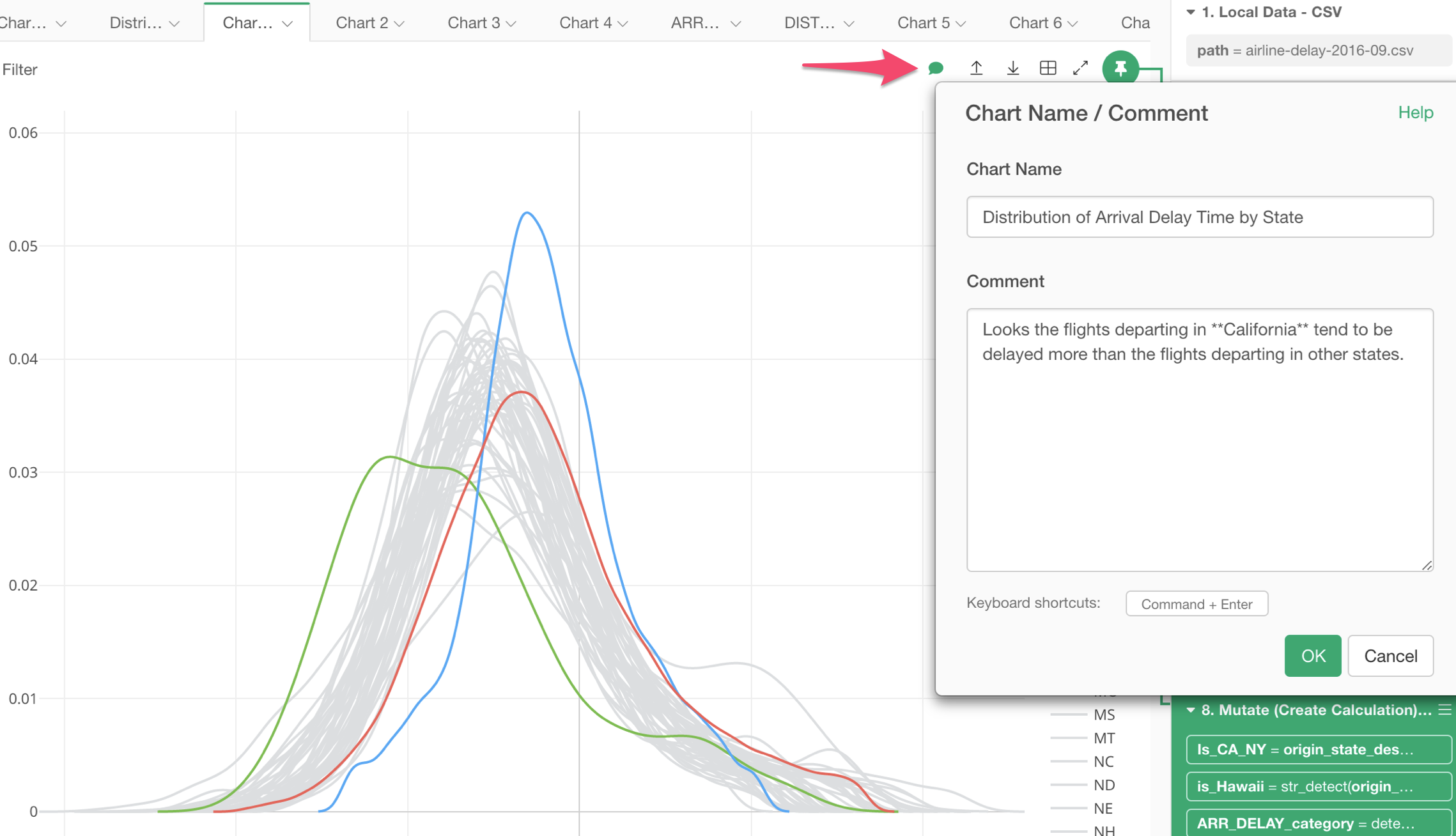The height and width of the screenshot is (836, 1456).
Task: Click the download arrow icon
Action: [1012, 68]
